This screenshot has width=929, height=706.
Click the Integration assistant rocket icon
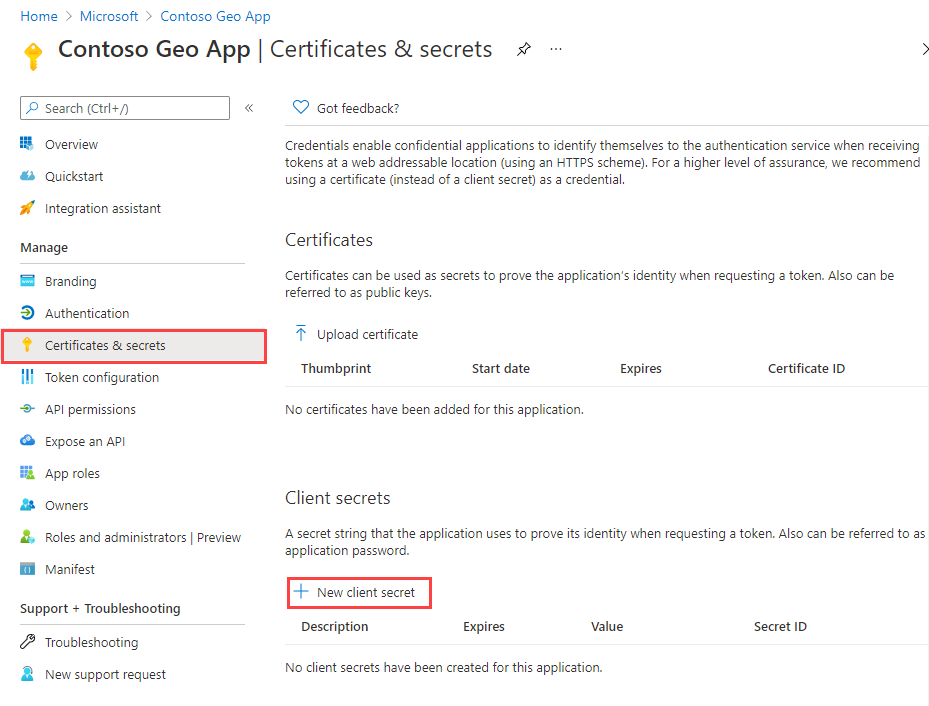28,208
